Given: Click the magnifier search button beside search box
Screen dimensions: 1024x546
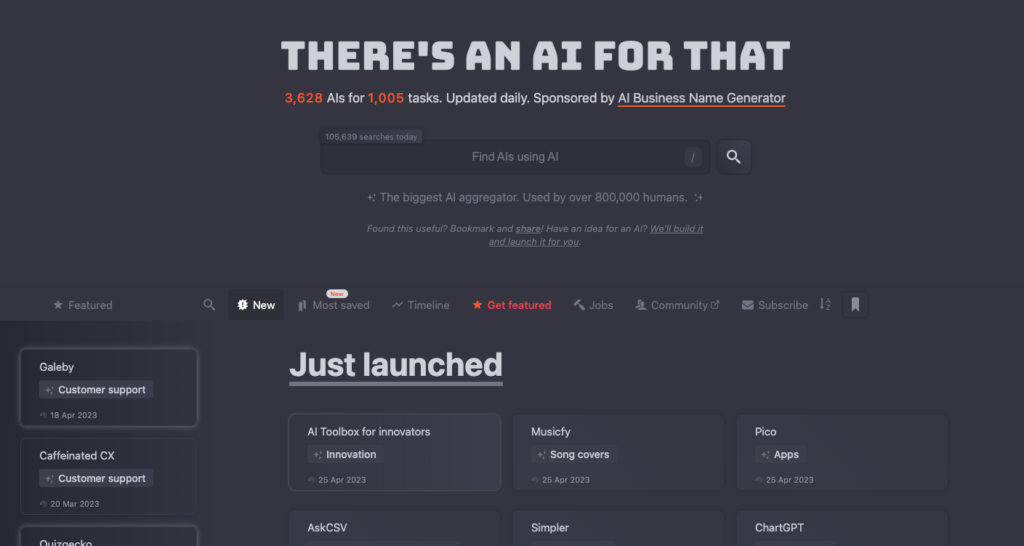Looking at the screenshot, I should [733, 157].
